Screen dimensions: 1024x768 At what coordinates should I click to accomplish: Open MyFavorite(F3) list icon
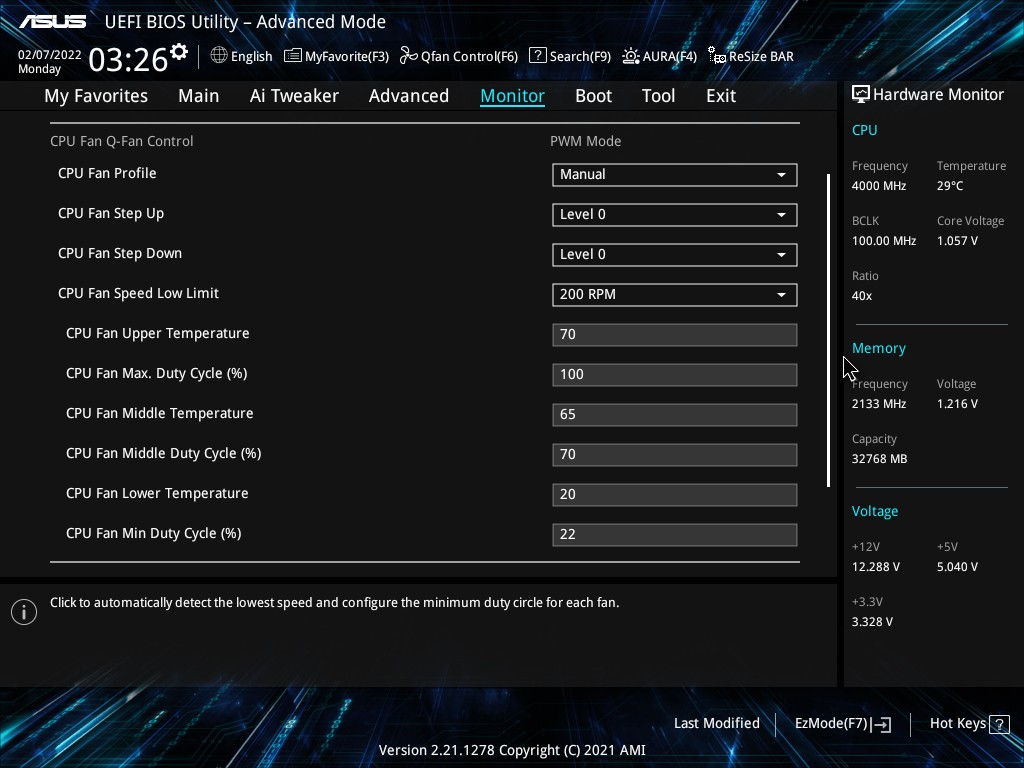tap(293, 56)
